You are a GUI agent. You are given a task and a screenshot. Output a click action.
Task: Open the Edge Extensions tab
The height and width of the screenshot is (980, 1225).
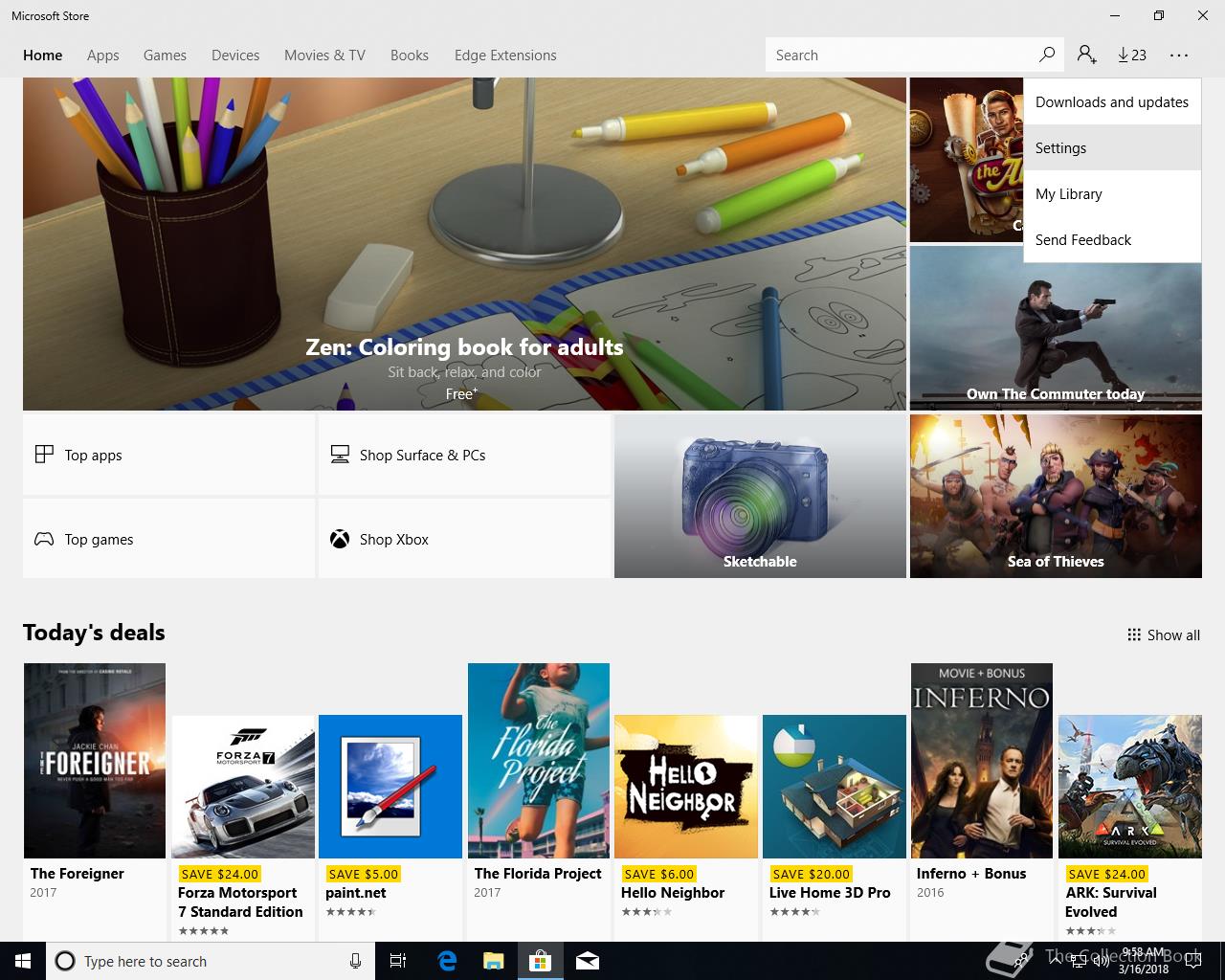[505, 56]
